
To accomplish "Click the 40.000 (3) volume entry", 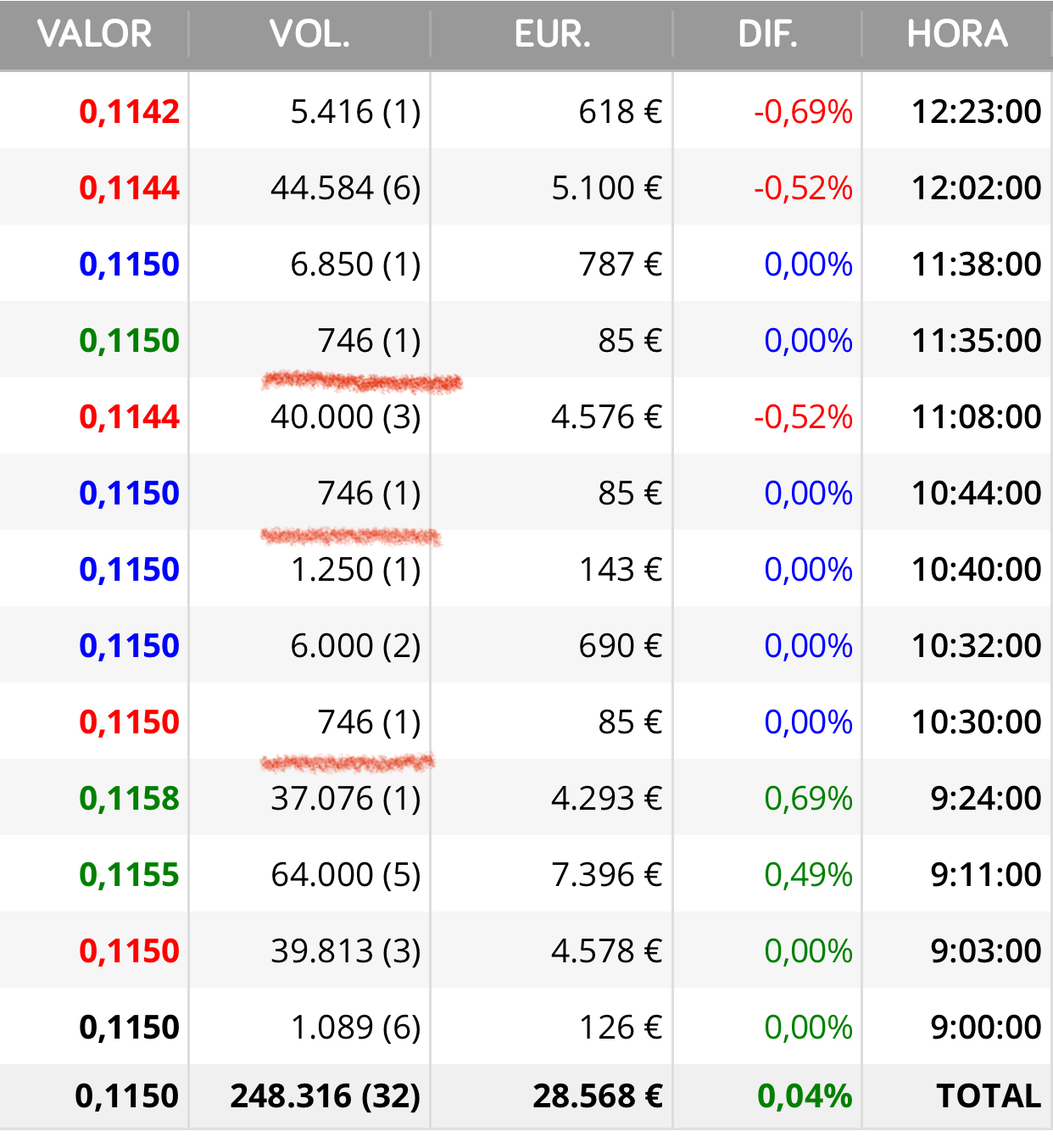I will [345, 417].
